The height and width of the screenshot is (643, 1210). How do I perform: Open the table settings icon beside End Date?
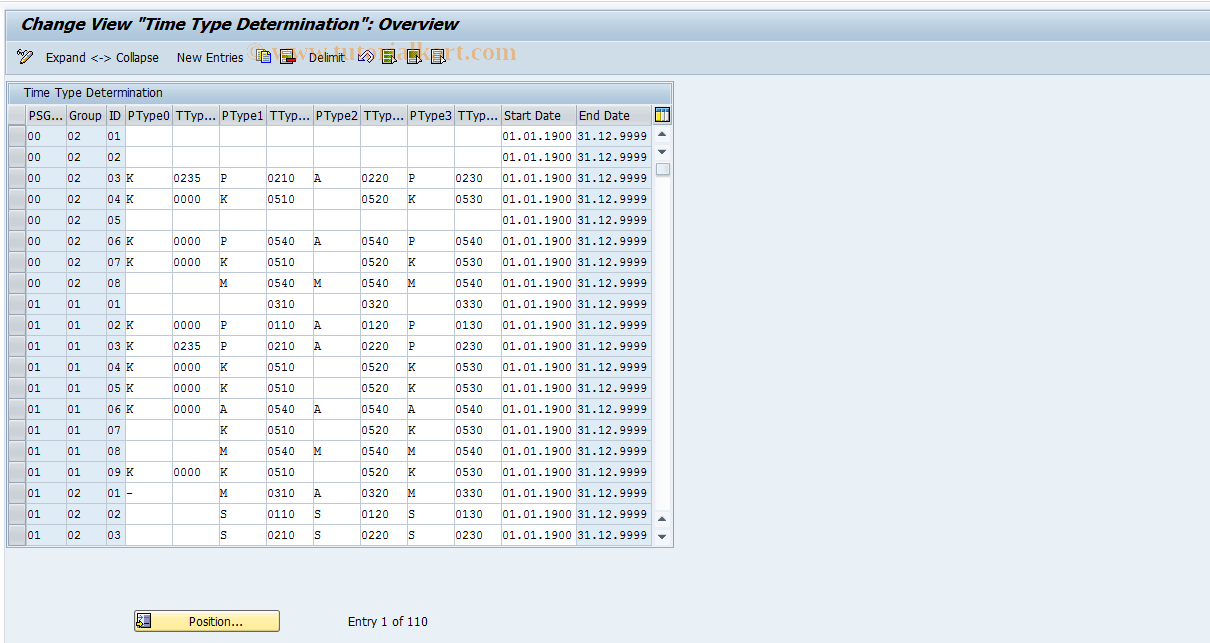point(662,115)
